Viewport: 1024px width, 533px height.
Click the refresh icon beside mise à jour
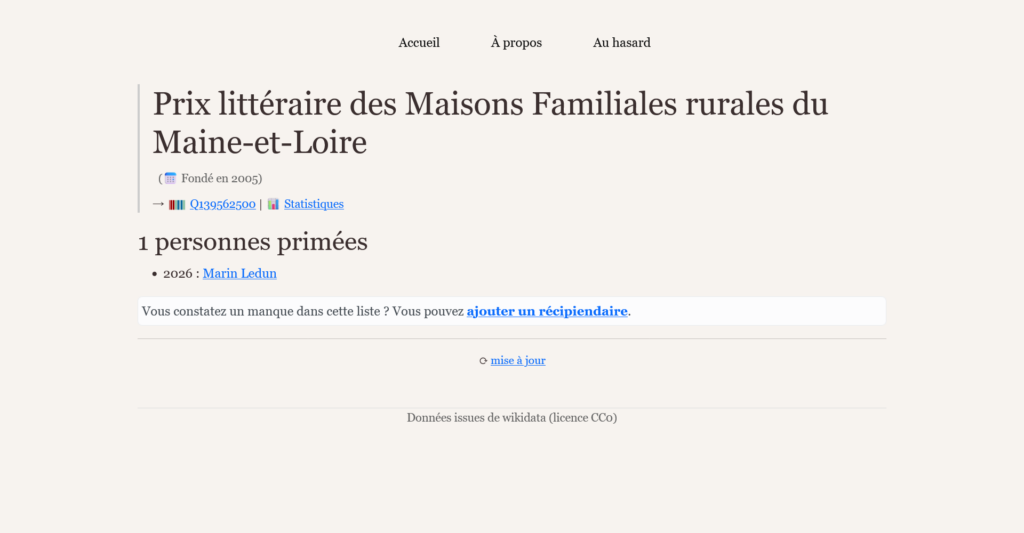(483, 361)
